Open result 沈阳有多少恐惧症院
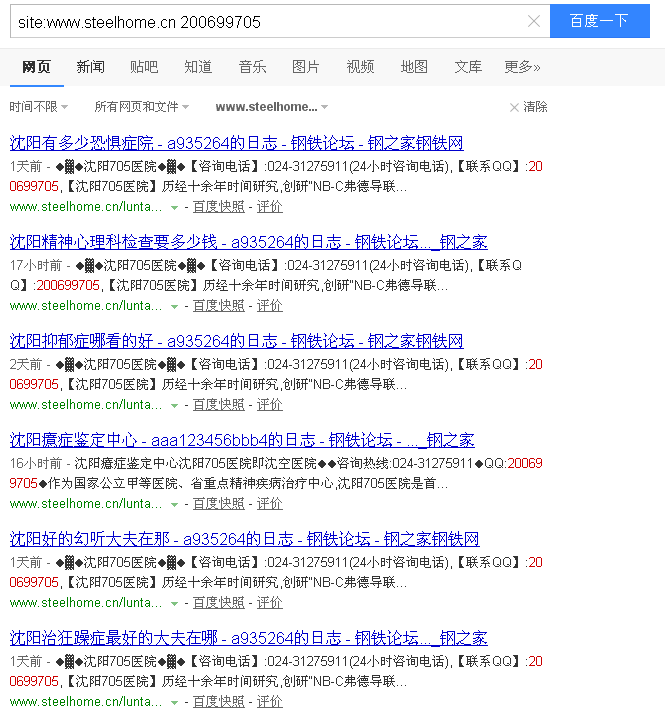The height and width of the screenshot is (718, 665). pos(236,143)
